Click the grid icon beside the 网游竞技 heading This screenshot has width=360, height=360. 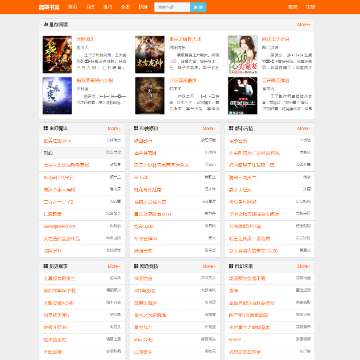[x=136, y=266]
